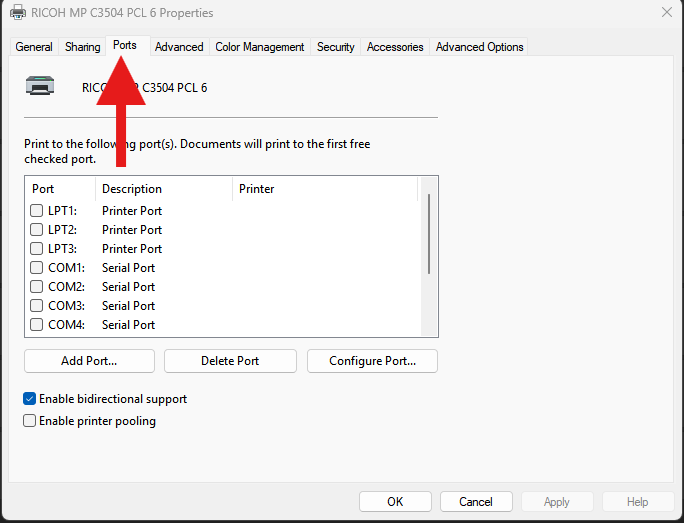Open Configure Port settings
Viewport: 684px width, 523px height.
372,361
